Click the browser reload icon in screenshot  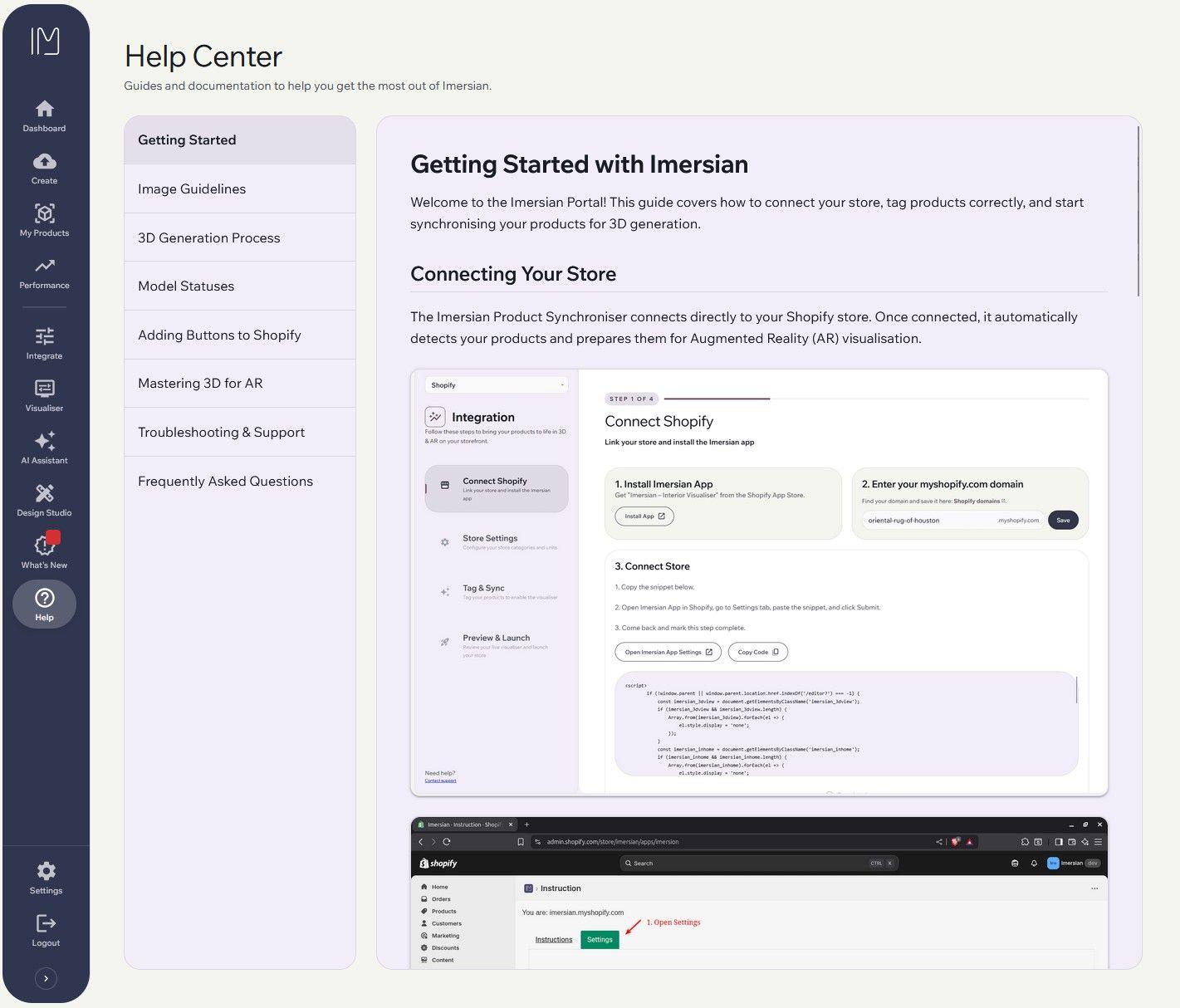pyautogui.click(x=447, y=842)
